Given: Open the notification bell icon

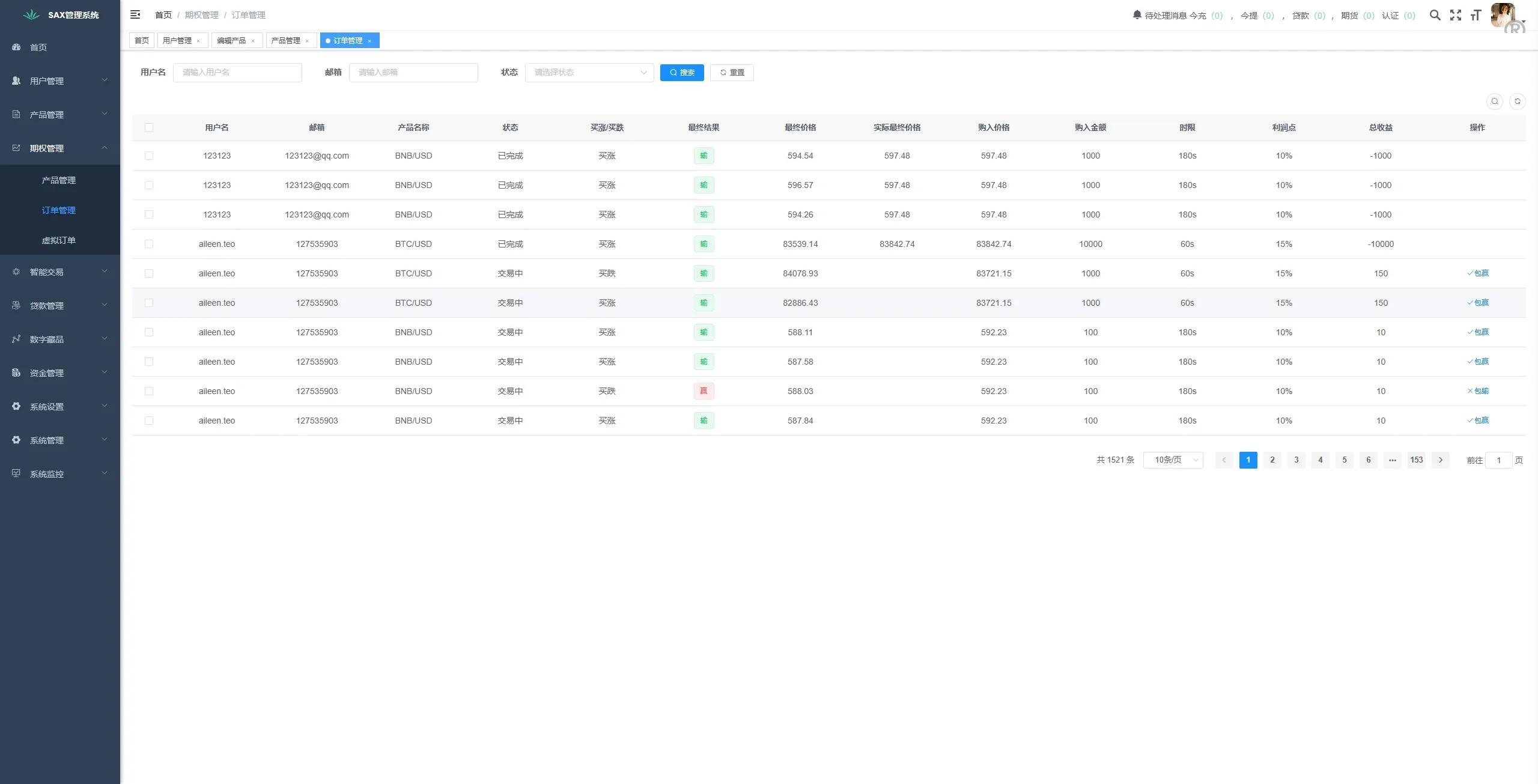Looking at the screenshot, I should coord(1137,15).
